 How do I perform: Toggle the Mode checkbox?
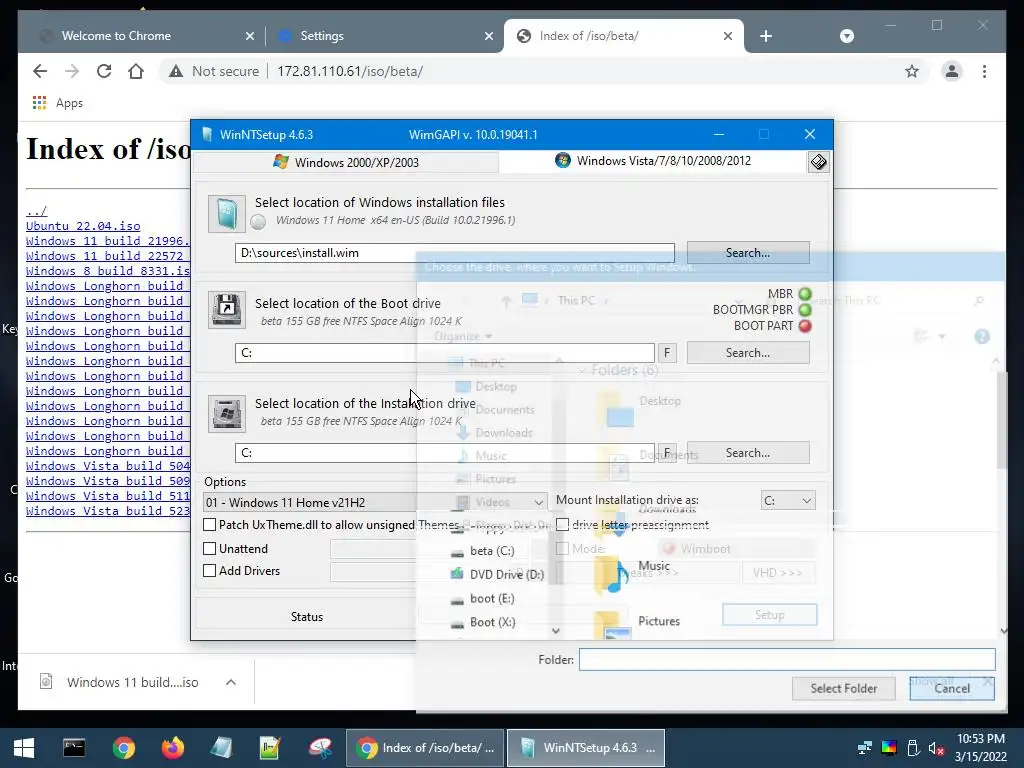point(562,549)
